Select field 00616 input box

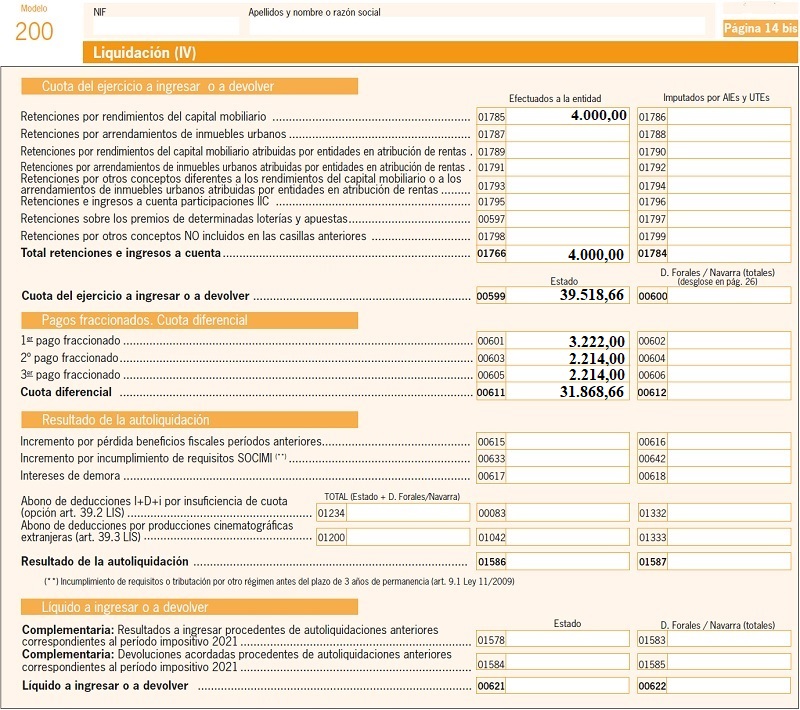(x=729, y=442)
